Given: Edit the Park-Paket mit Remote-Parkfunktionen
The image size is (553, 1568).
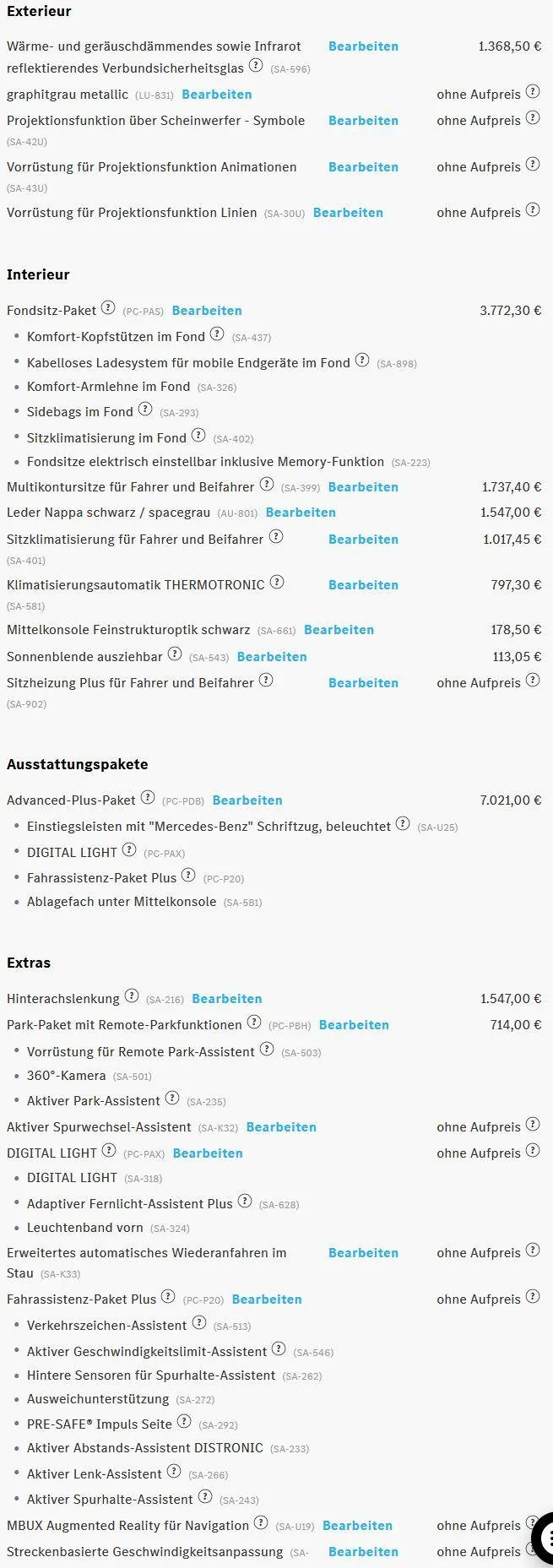Looking at the screenshot, I should pyautogui.click(x=354, y=1025).
